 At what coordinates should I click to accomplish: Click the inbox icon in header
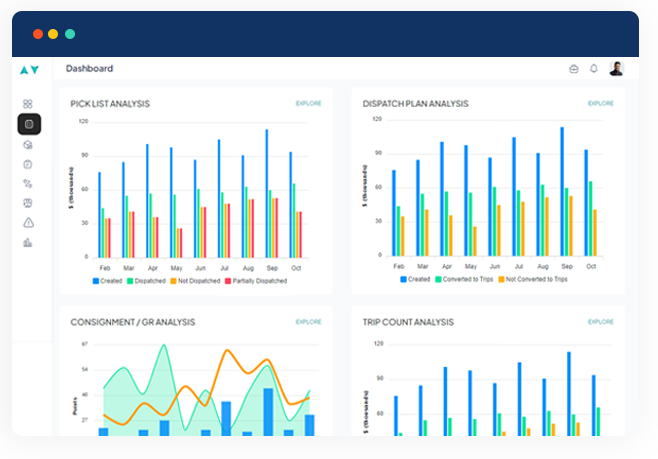(574, 69)
